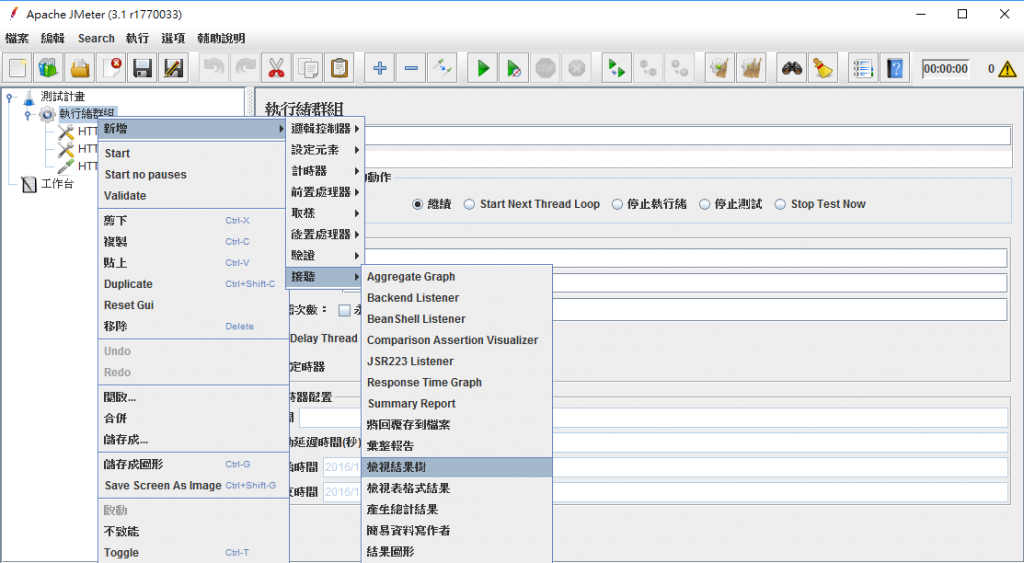Choose Backend Listener from submenu
The width and height of the screenshot is (1024, 563).
coord(457,298)
